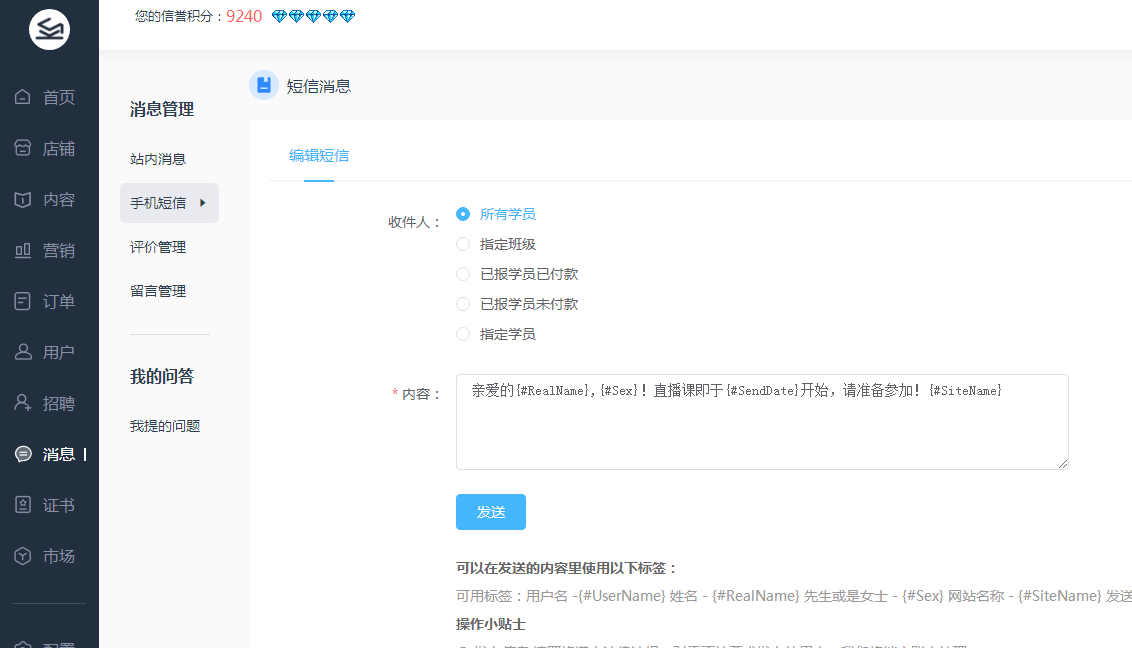Select the 所有学员 recipient radio button
The image size is (1132, 648).
coord(463,214)
